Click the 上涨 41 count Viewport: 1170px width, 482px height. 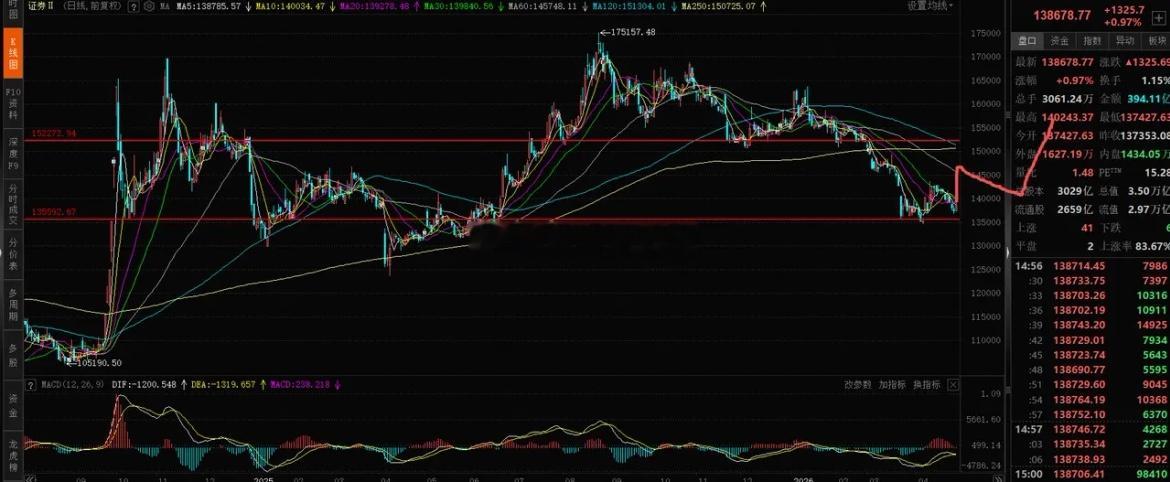1086,228
